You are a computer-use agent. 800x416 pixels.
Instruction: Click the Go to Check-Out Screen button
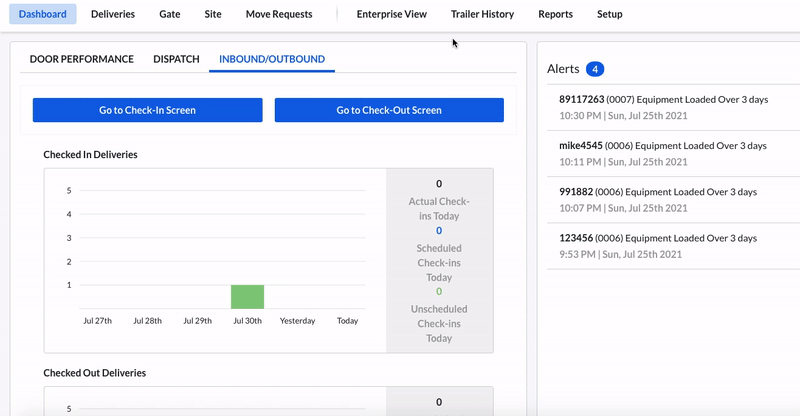click(389, 110)
